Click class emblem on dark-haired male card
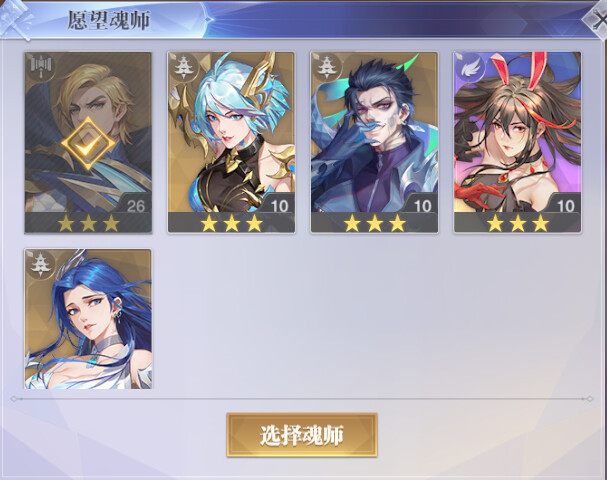This screenshot has width=607, height=480. (x=326, y=68)
